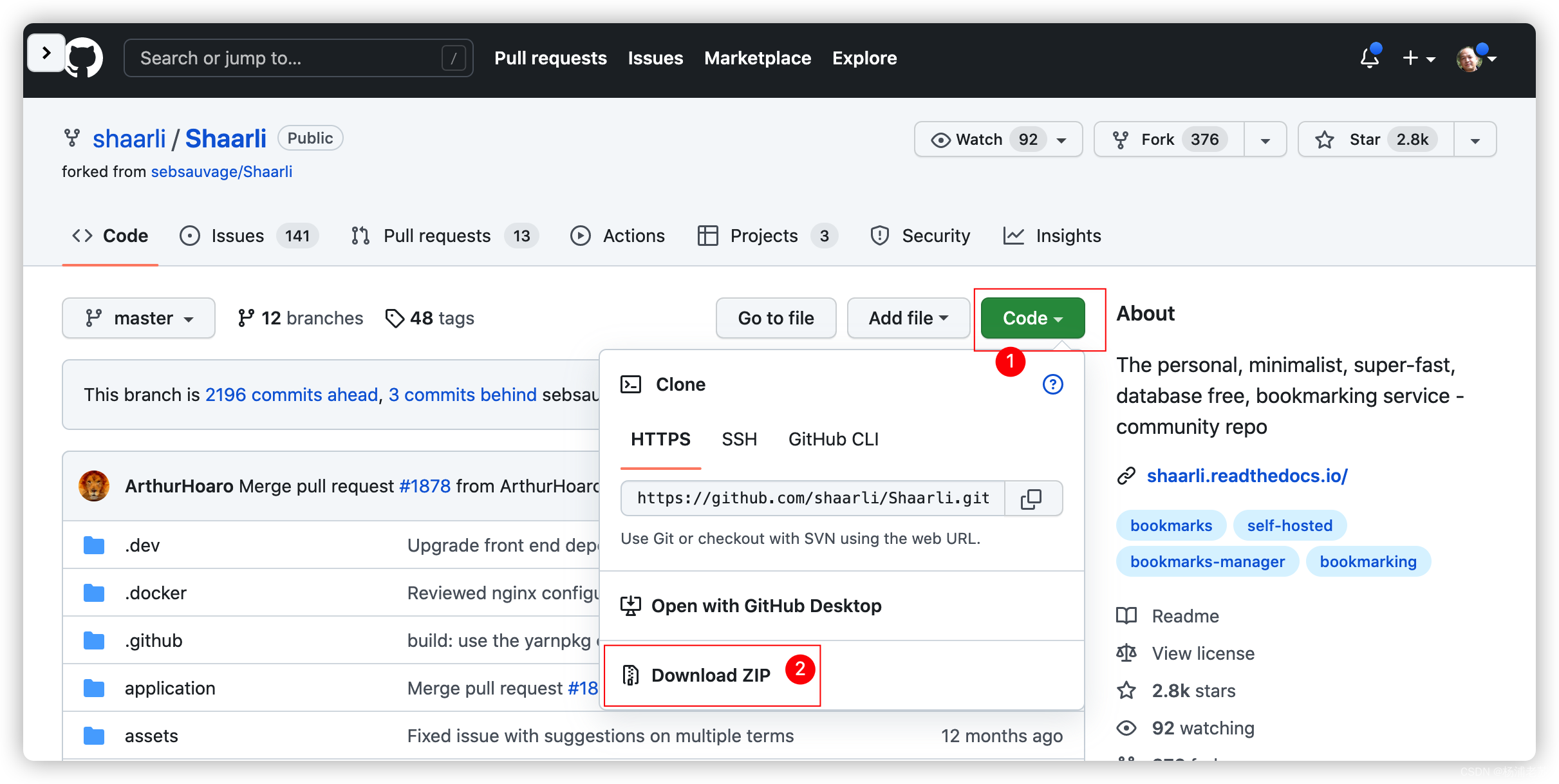Toggle the green Code dropdown button
The image size is (1559, 784).
pyautogui.click(x=1032, y=318)
